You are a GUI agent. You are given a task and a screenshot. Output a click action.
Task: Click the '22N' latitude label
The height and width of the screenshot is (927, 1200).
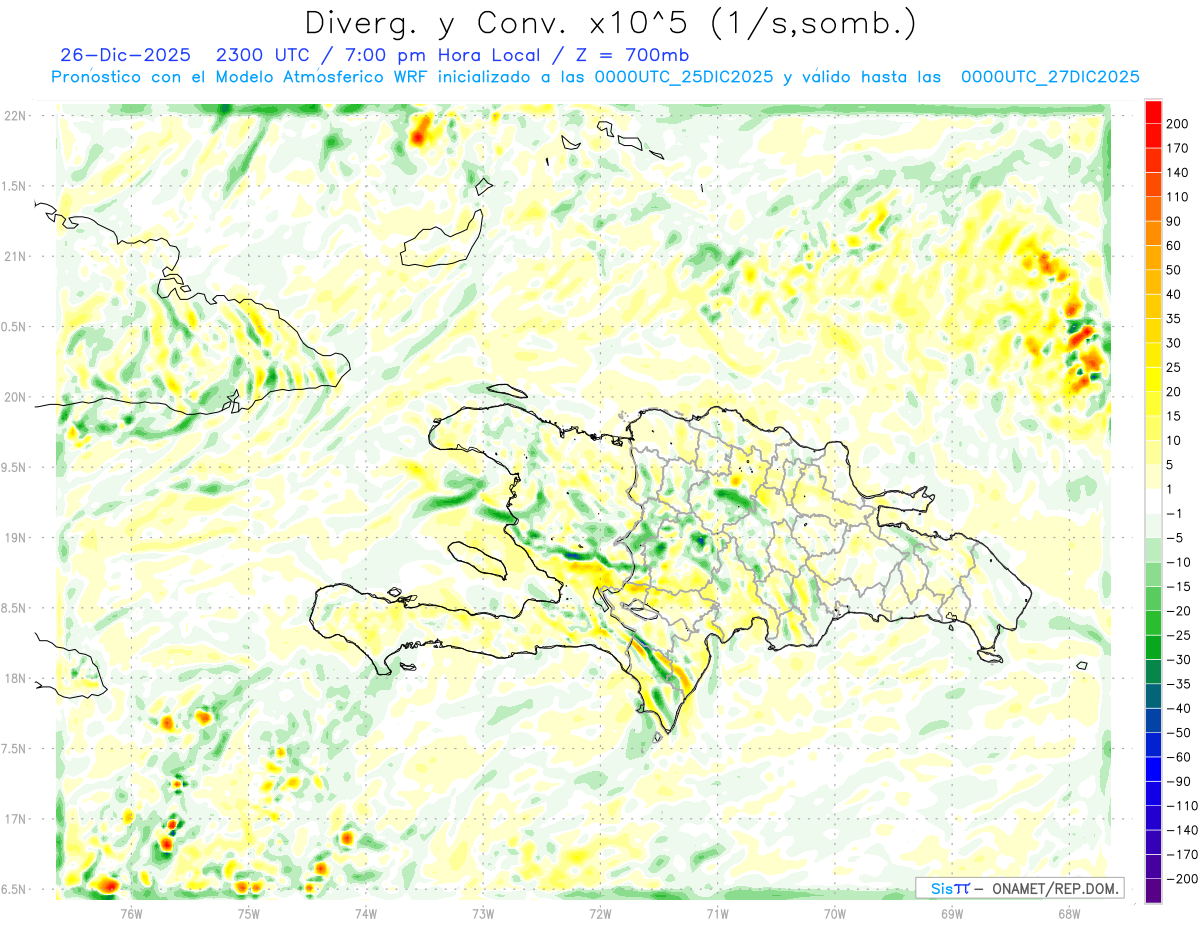[x=16, y=116]
